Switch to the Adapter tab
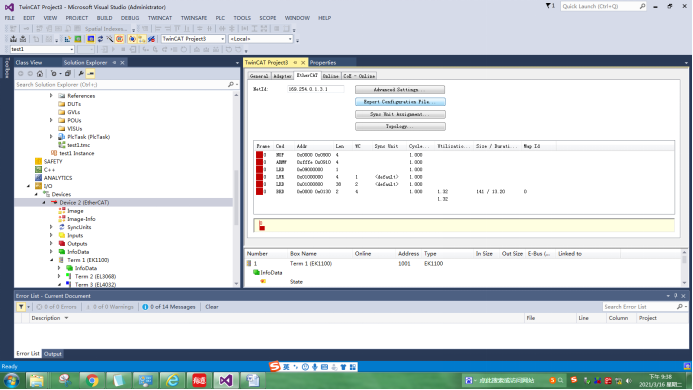Viewport: 693px width, 390px height. (282, 76)
